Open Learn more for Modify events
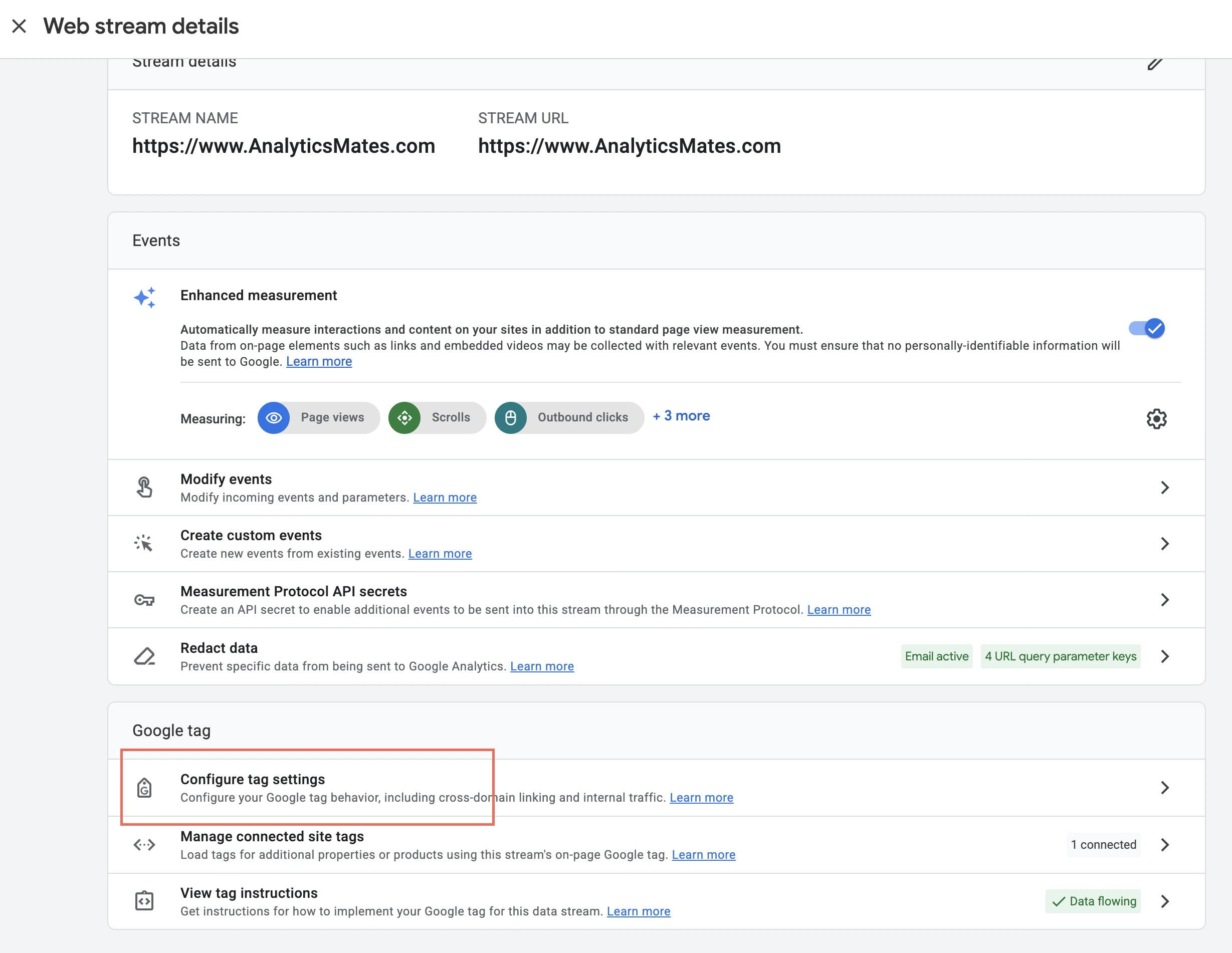1232x953 pixels. (x=445, y=498)
